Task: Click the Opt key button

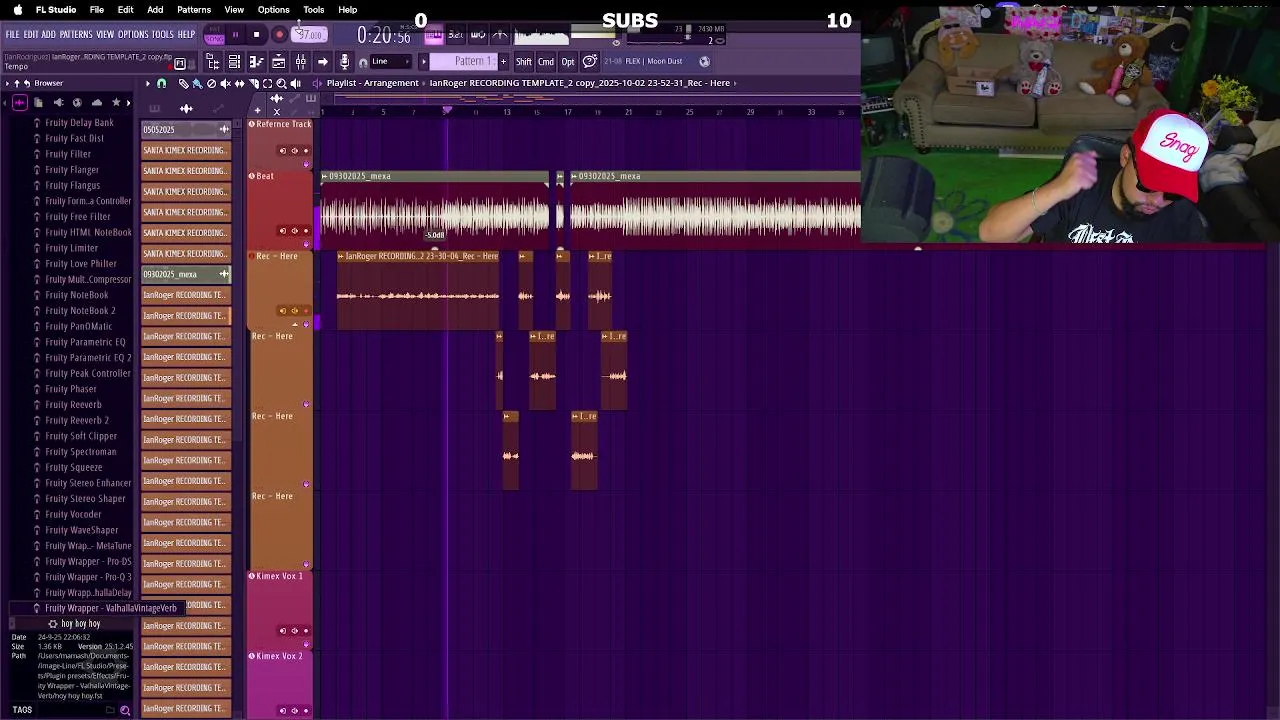Action: [568, 62]
